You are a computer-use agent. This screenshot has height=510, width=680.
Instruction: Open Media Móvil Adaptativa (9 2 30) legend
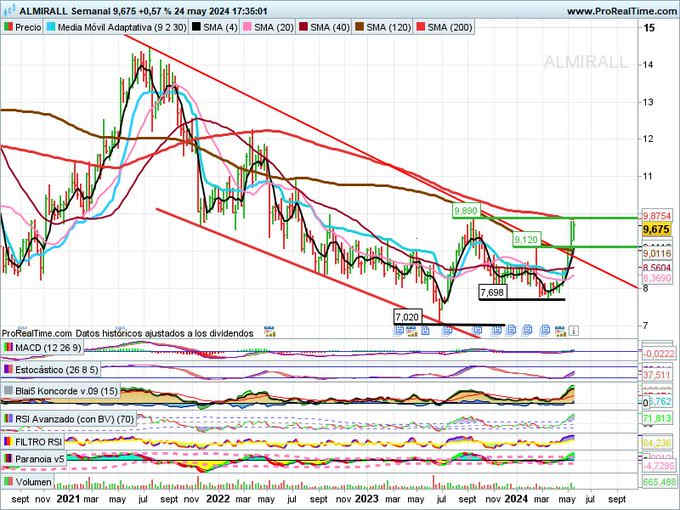click(117, 27)
